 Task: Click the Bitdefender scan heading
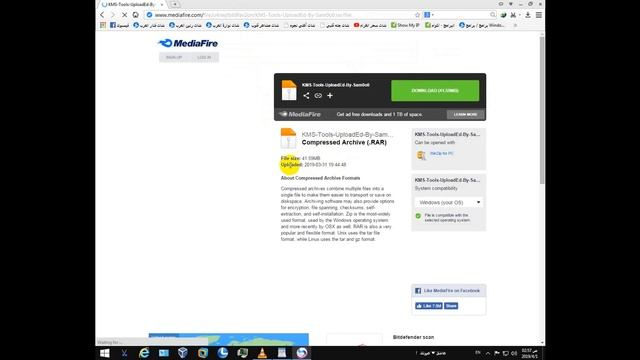[x=413, y=337]
